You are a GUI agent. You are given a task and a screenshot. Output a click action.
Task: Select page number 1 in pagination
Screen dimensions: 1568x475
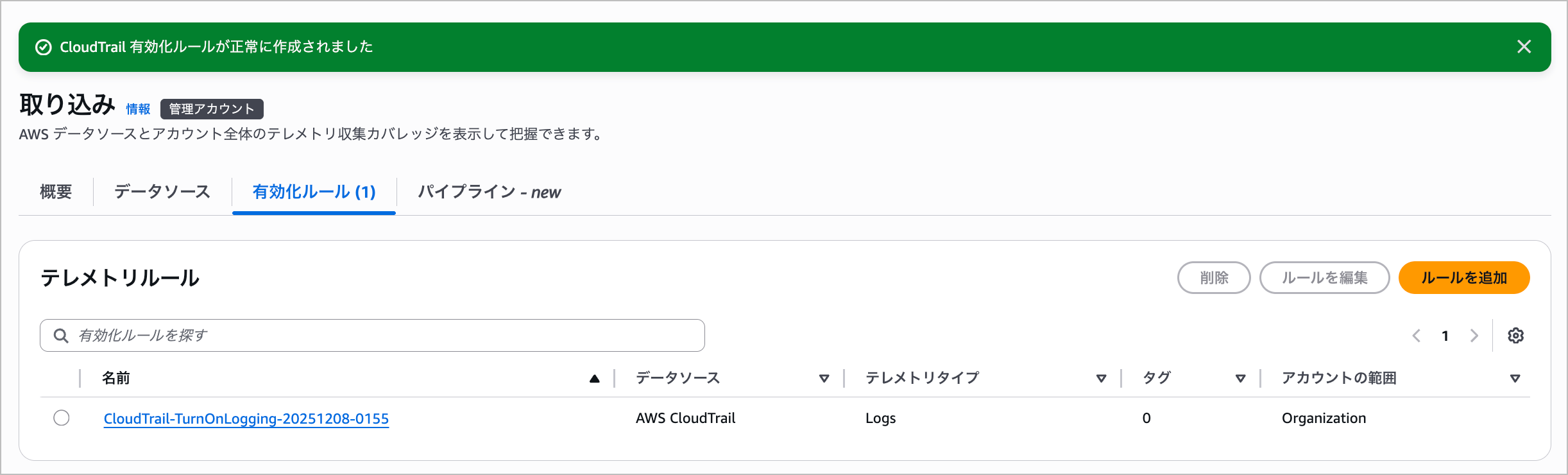click(1445, 336)
